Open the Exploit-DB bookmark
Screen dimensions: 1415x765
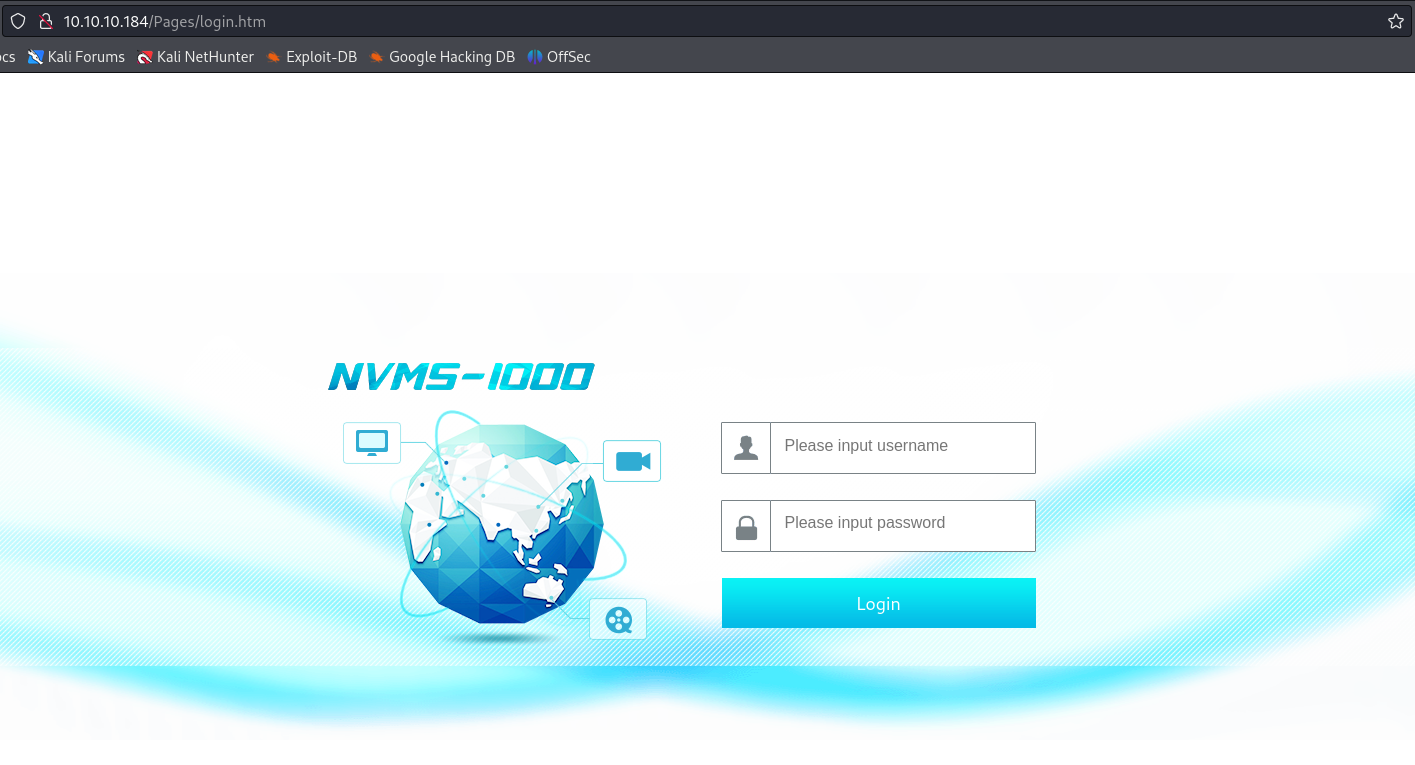pos(312,57)
